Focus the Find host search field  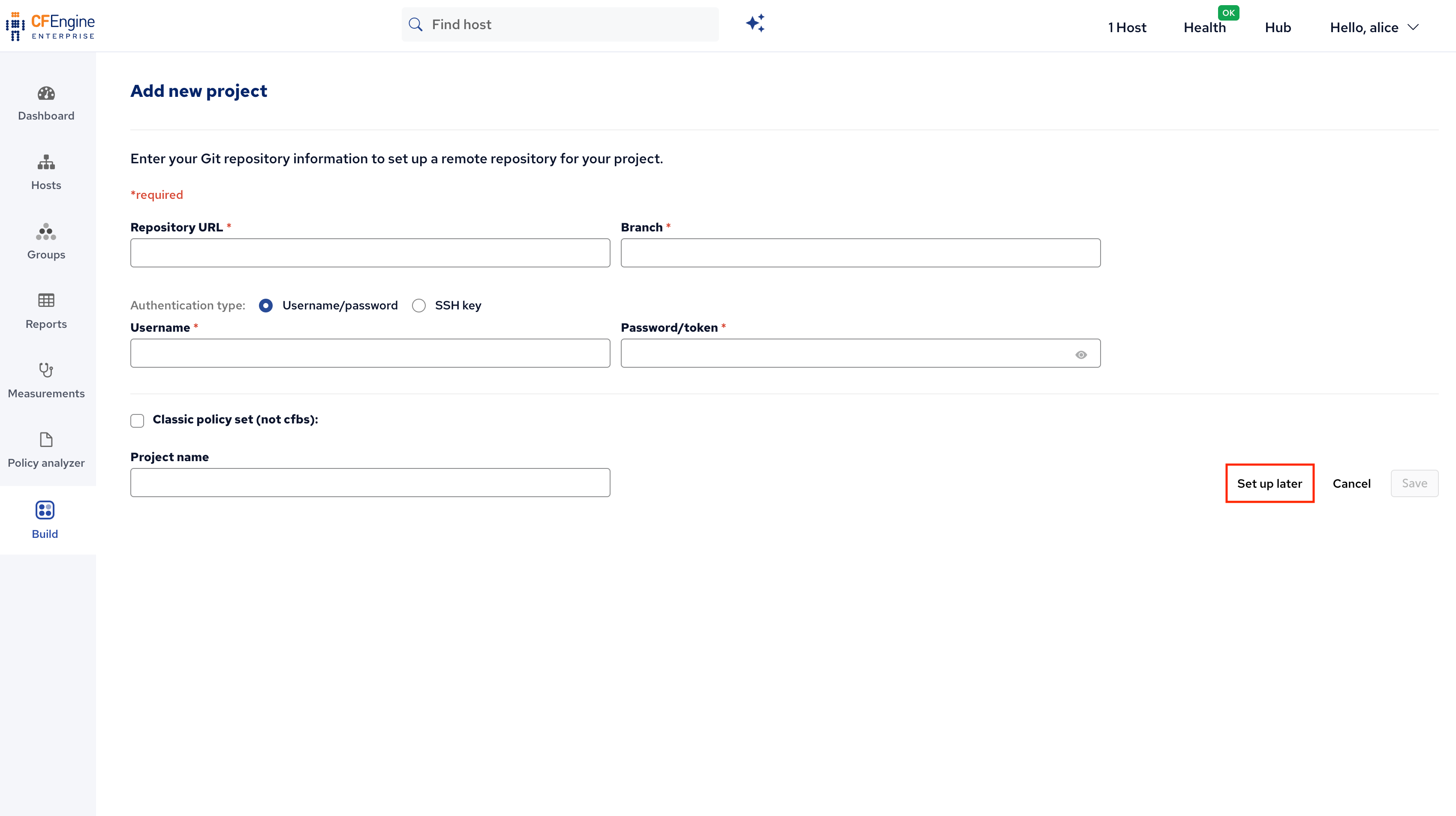point(560,24)
